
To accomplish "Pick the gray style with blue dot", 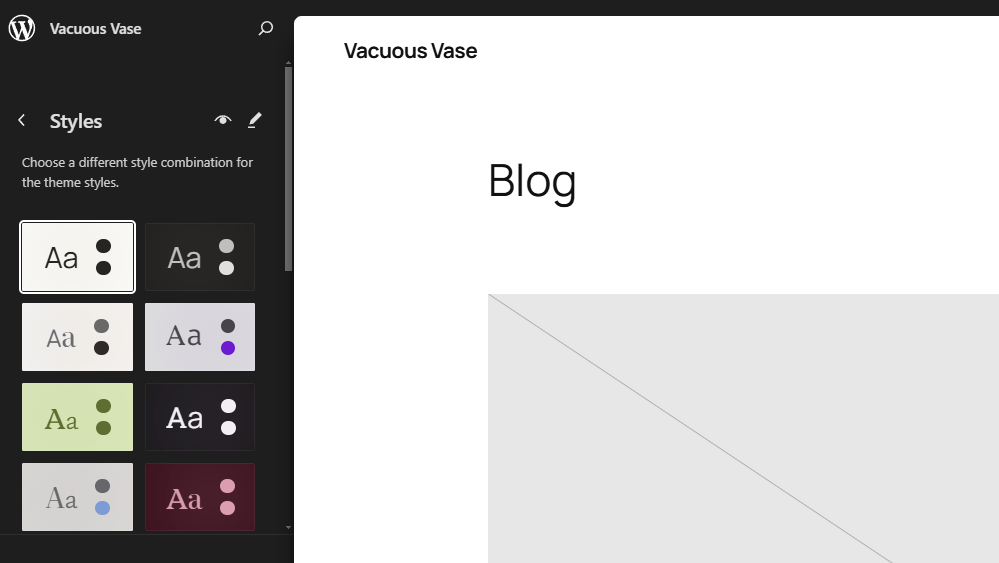I will point(78,497).
